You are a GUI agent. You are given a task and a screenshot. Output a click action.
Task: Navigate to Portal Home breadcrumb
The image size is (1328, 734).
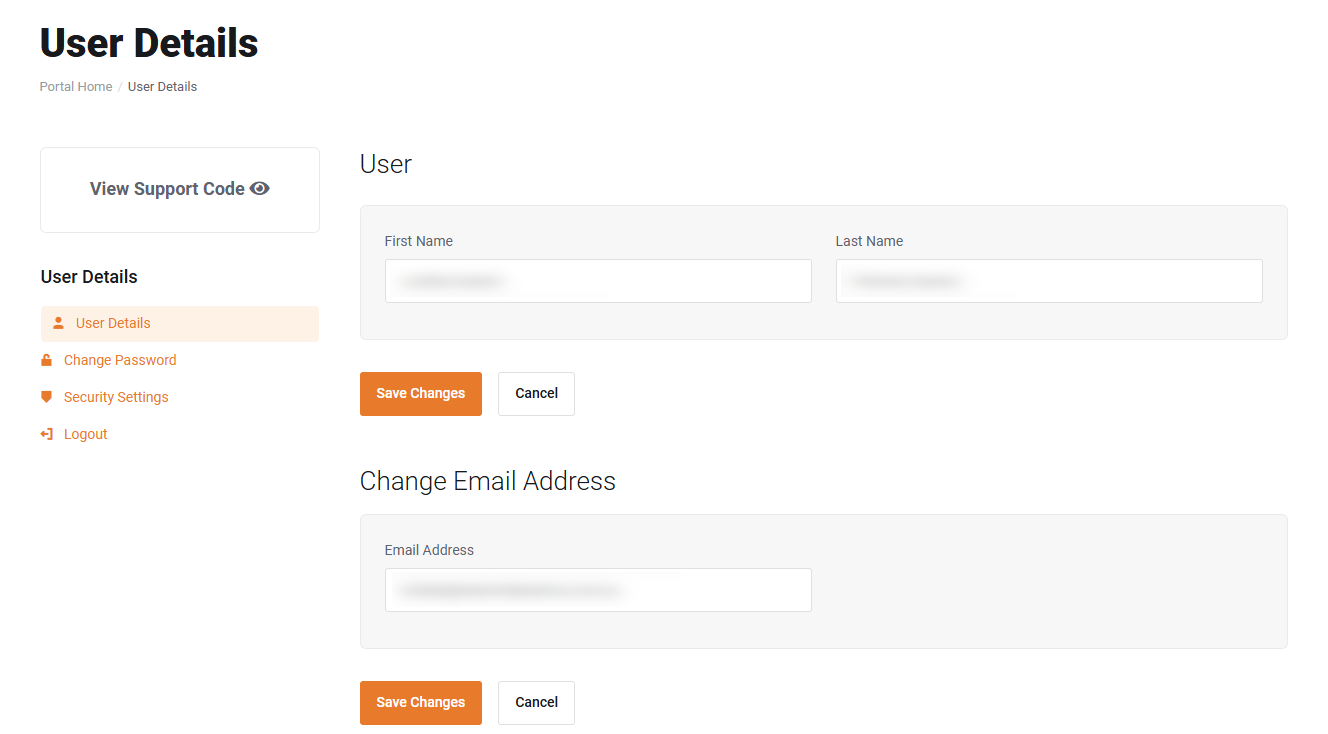[76, 87]
